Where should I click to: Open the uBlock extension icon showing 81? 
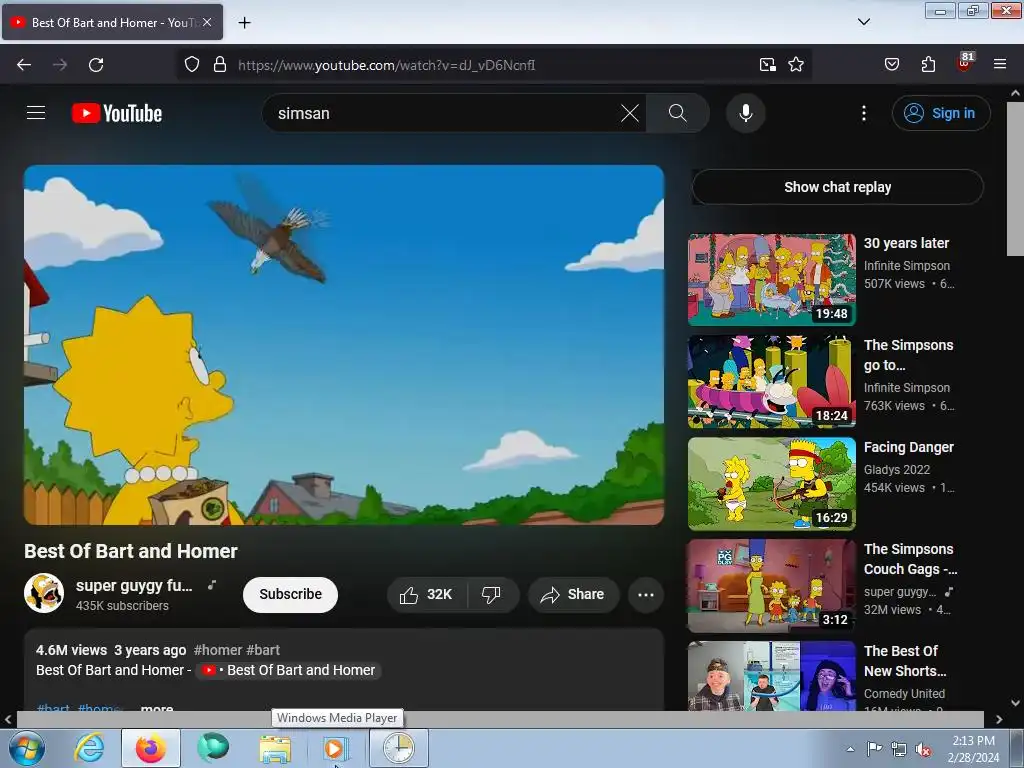965,63
